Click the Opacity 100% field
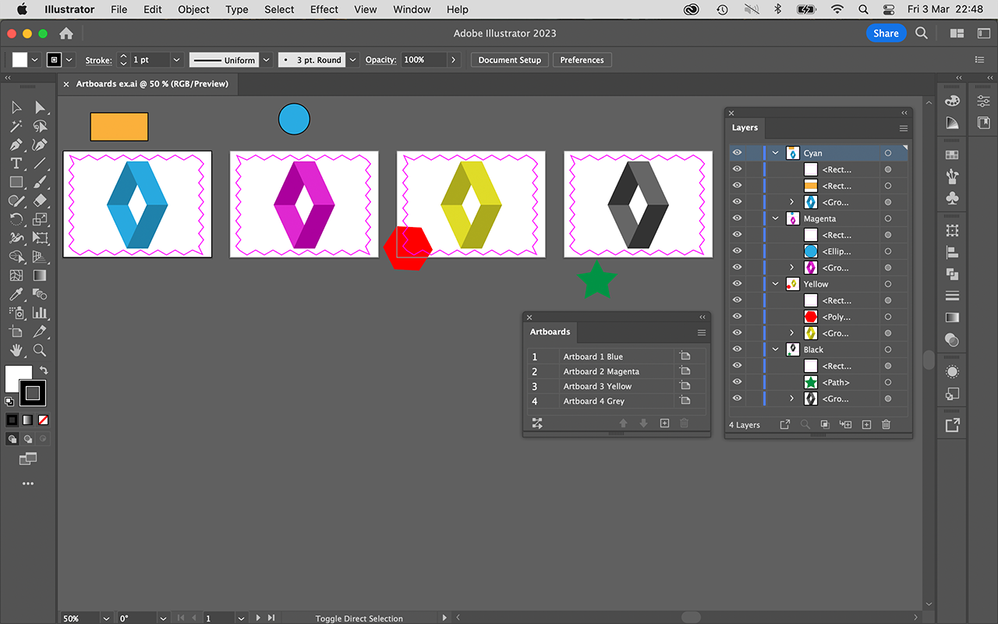The image size is (998, 624). pos(423,60)
